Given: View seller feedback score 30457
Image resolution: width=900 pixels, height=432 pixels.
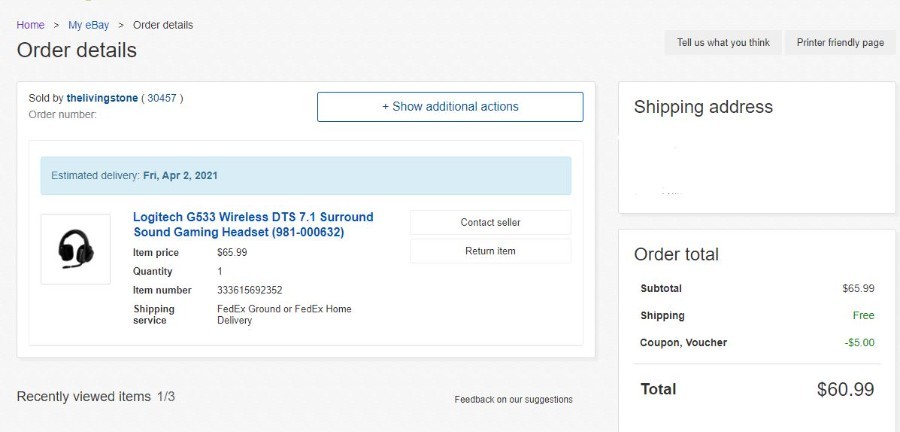Looking at the screenshot, I should point(162,98).
